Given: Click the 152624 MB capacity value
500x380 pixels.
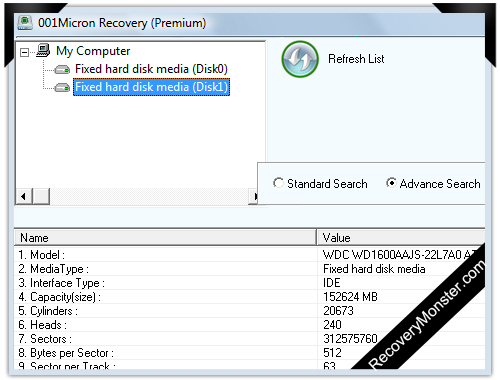Looking at the screenshot, I should tap(350, 297).
